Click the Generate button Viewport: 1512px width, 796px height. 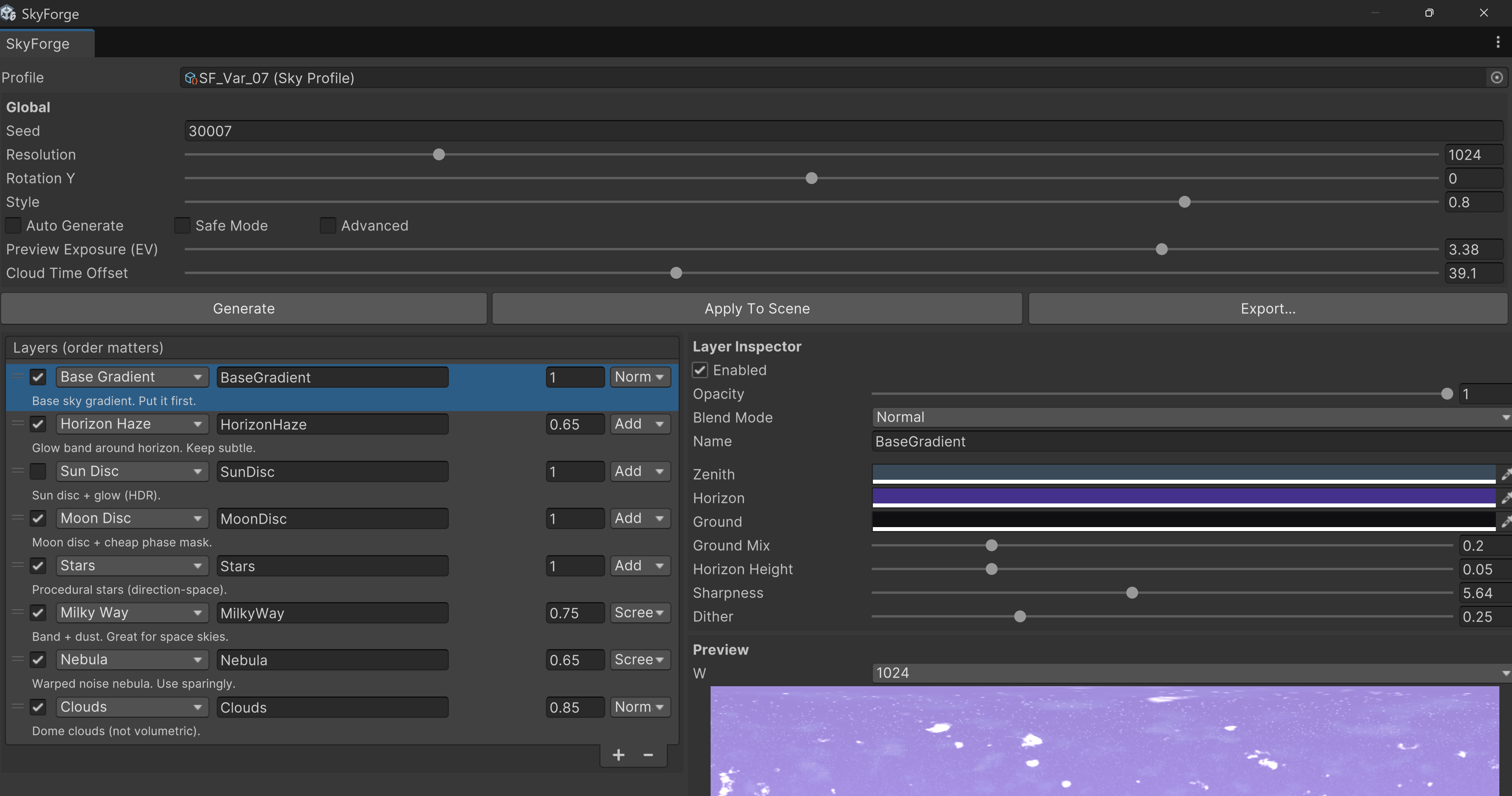click(x=244, y=309)
